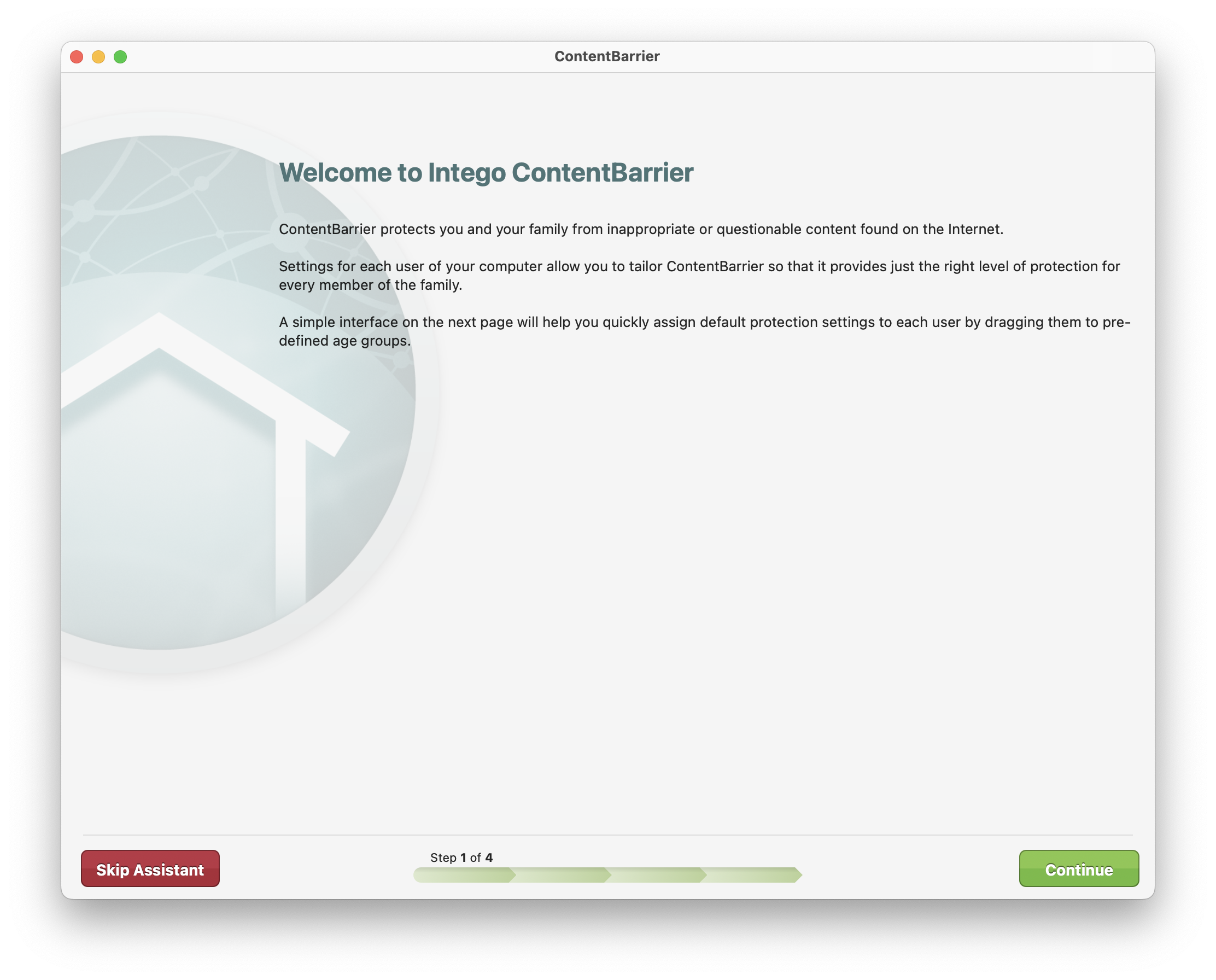The height and width of the screenshot is (980, 1216).
Task: Click the fourth progress step segment
Action: click(x=751, y=875)
